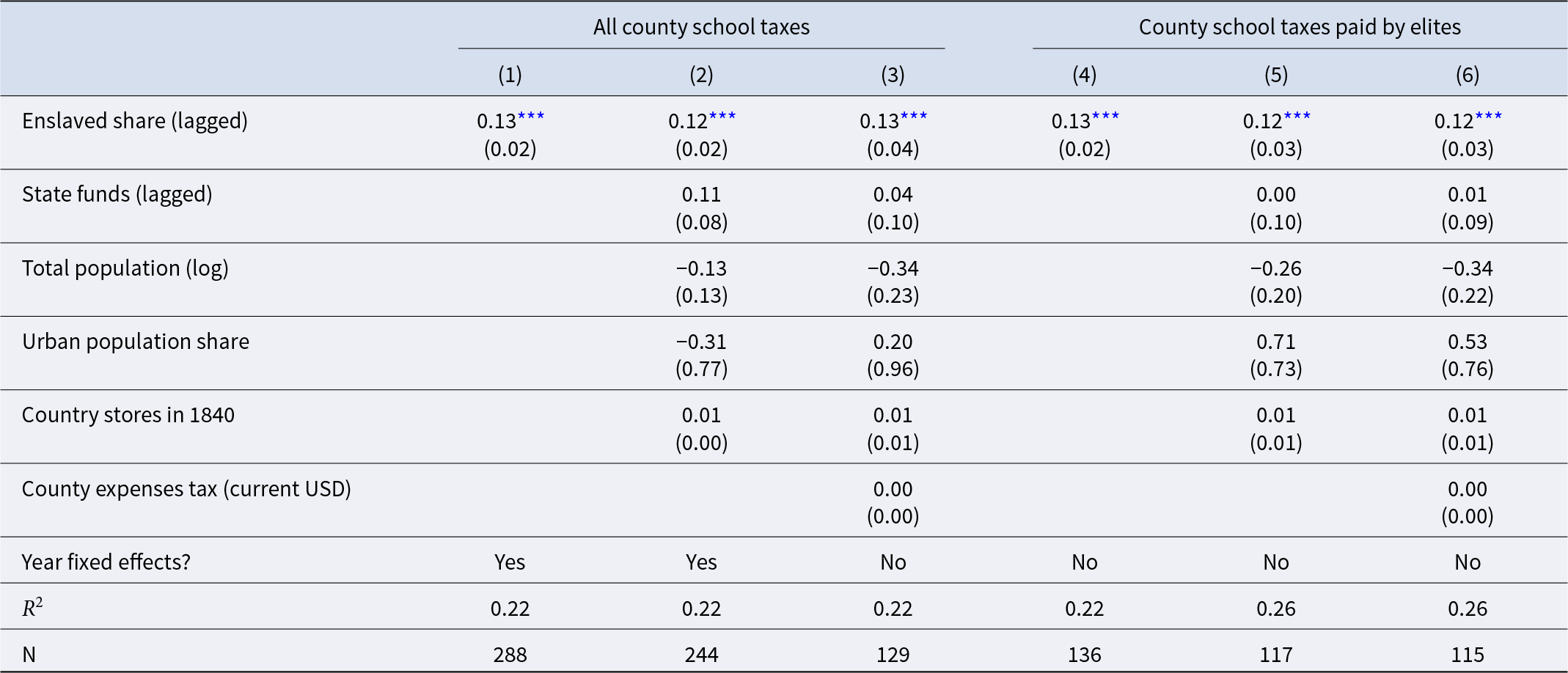Click 'County school taxes paid by elites' header
Image resolution: width=1568 pixels, height=673 pixels.
1299,27
